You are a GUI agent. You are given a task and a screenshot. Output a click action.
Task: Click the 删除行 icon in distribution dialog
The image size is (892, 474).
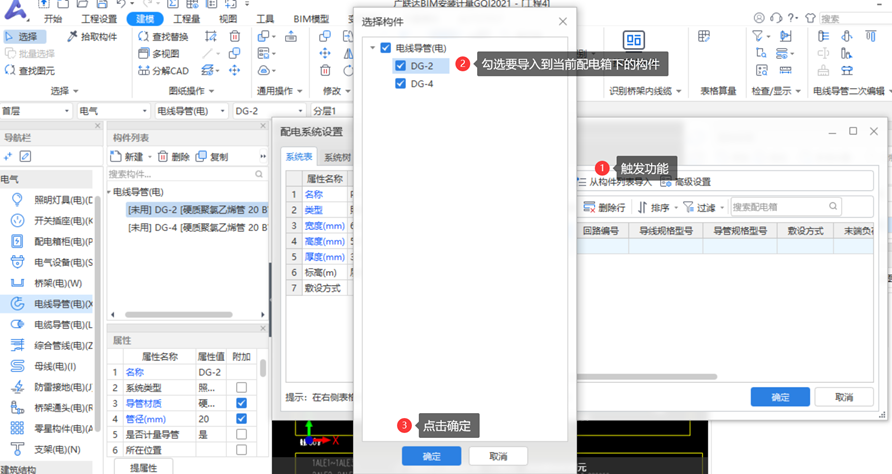coord(590,207)
